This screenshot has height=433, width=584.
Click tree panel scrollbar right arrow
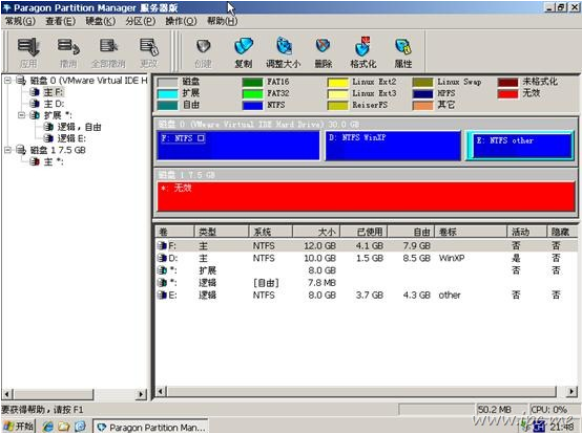pos(141,394)
